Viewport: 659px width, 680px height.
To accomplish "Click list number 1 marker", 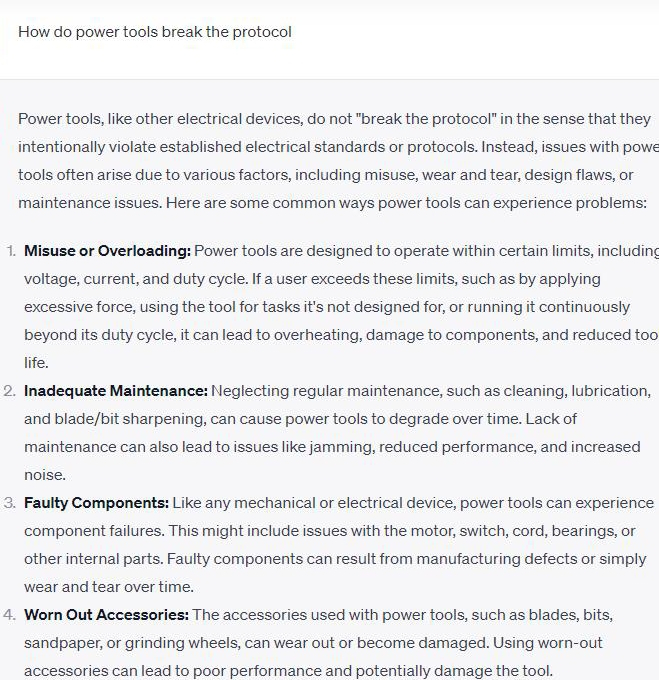I will 11,251.
